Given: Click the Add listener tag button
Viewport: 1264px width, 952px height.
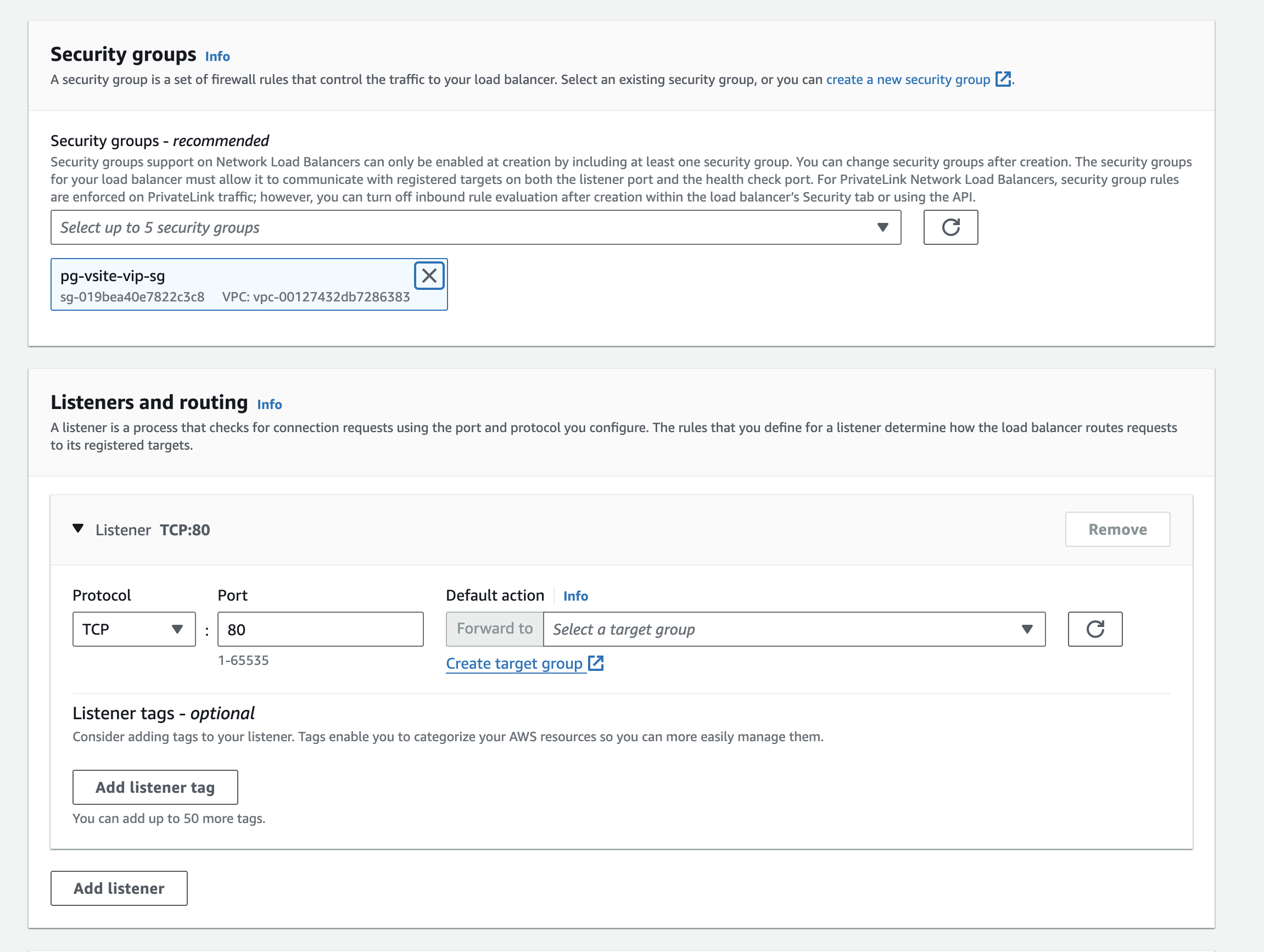Looking at the screenshot, I should (155, 787).
